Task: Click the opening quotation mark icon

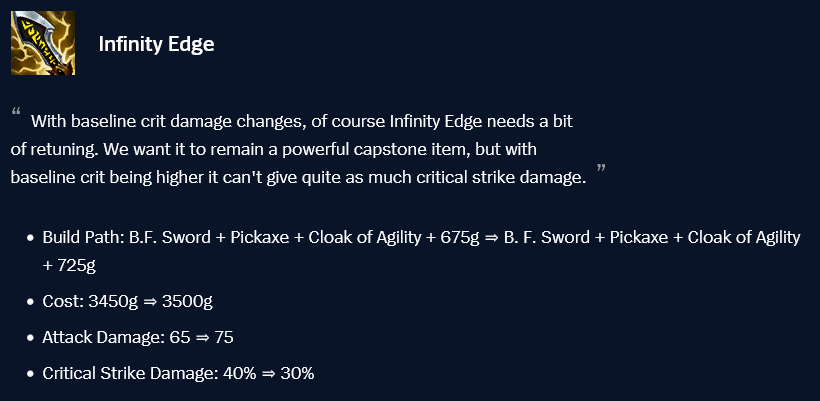Action: [x=16, y=112]
